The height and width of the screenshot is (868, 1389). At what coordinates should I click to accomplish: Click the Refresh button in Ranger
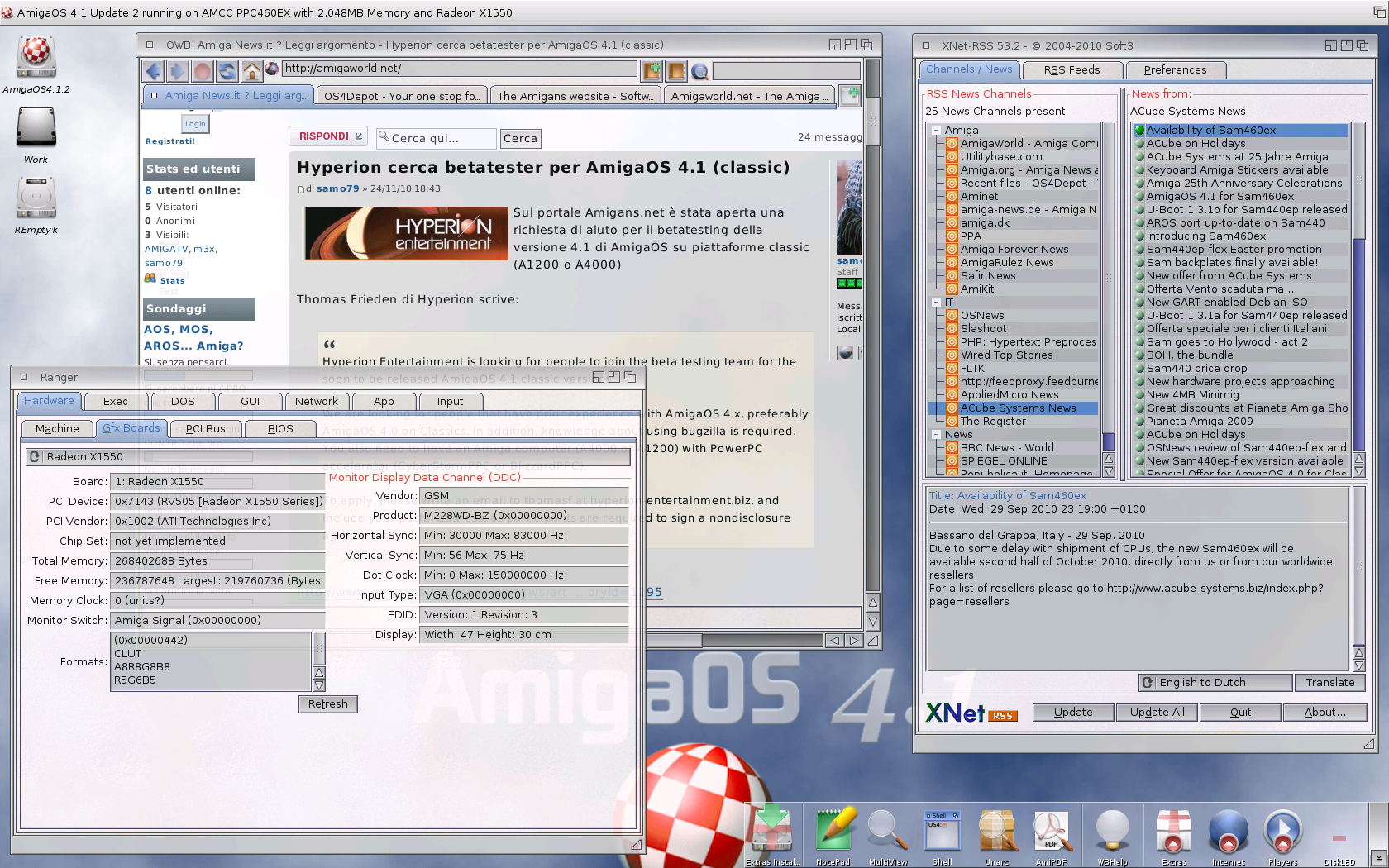click(x=328, y=704)
